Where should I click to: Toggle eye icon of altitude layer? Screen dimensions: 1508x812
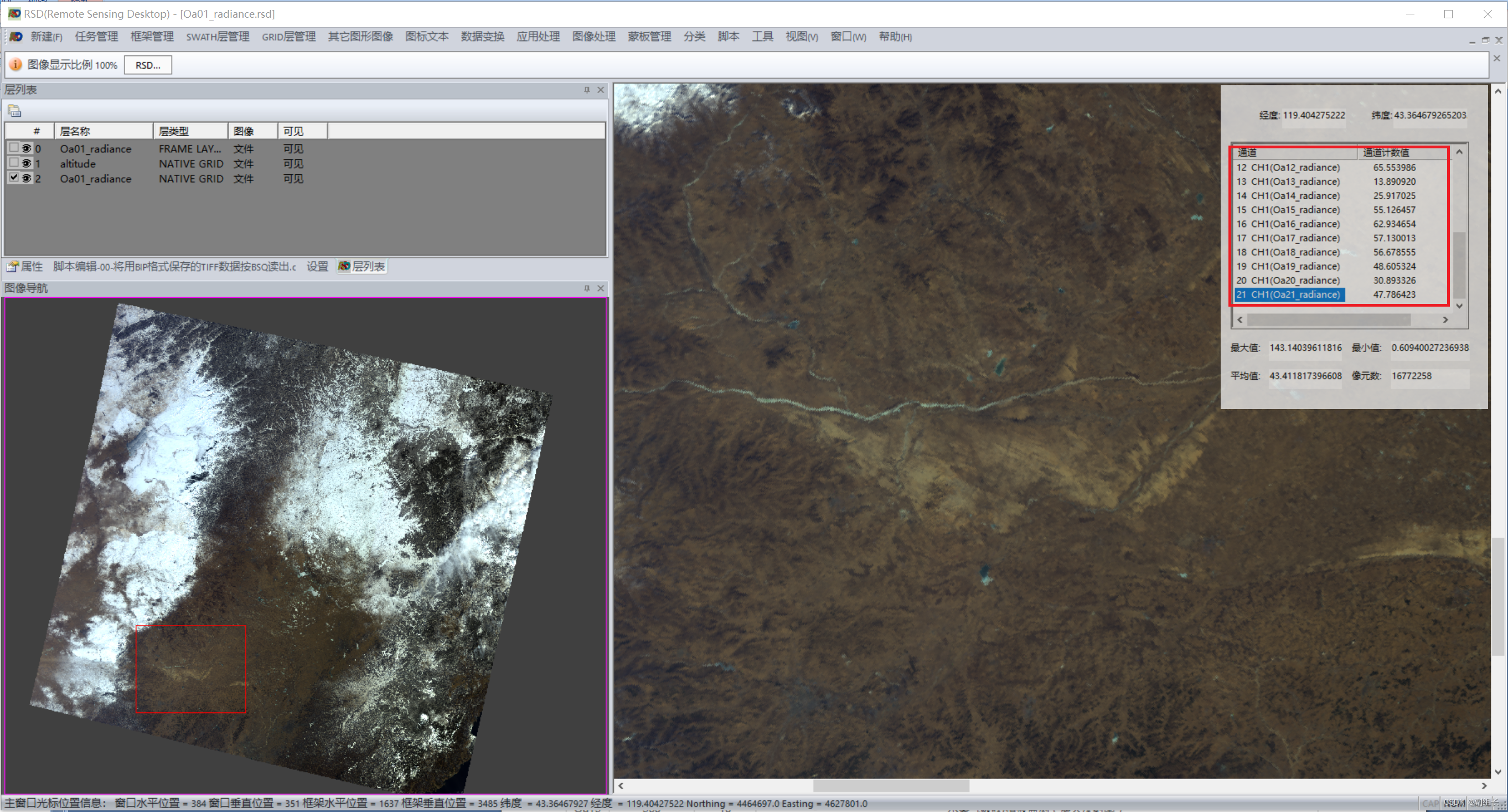[27, 163]
